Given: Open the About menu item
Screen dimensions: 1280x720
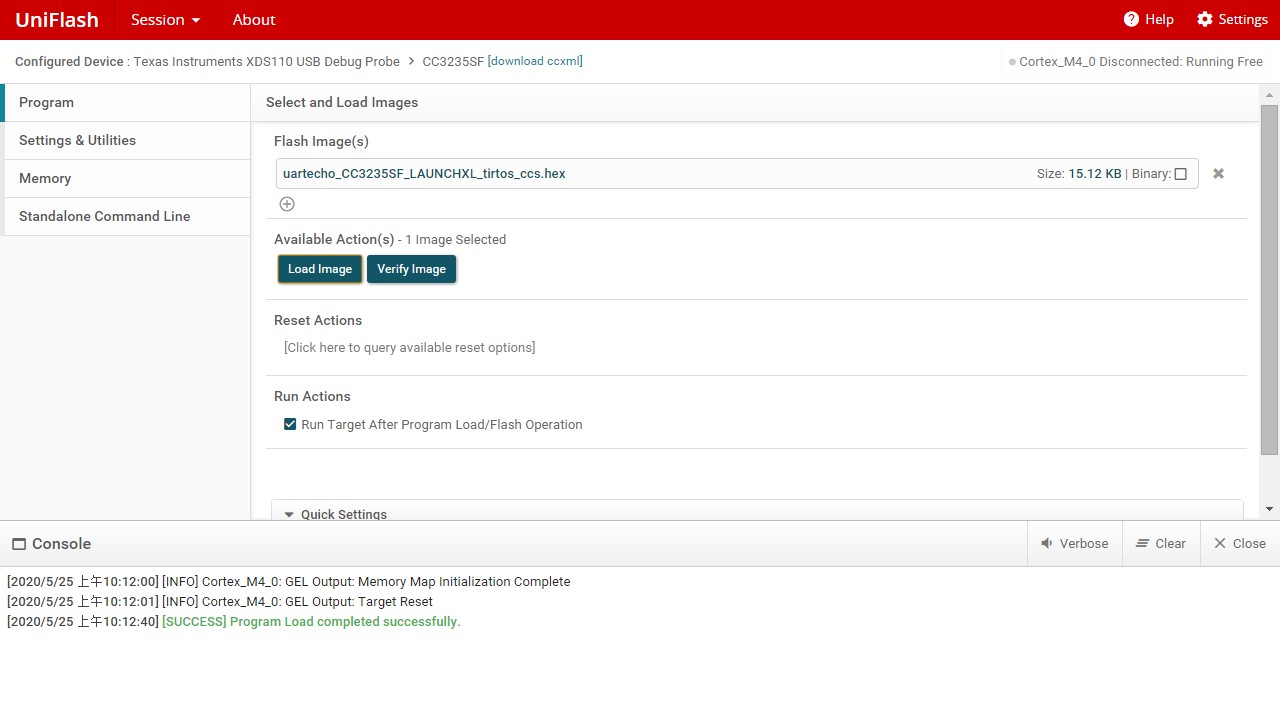Looking at the screenshot, I should (x=254, y=20).
